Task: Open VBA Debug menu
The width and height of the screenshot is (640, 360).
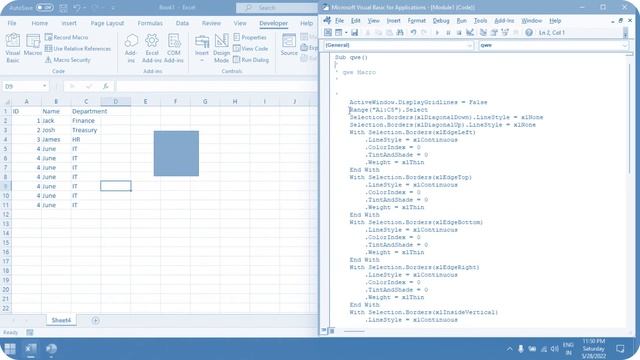Action: (441, 21)
